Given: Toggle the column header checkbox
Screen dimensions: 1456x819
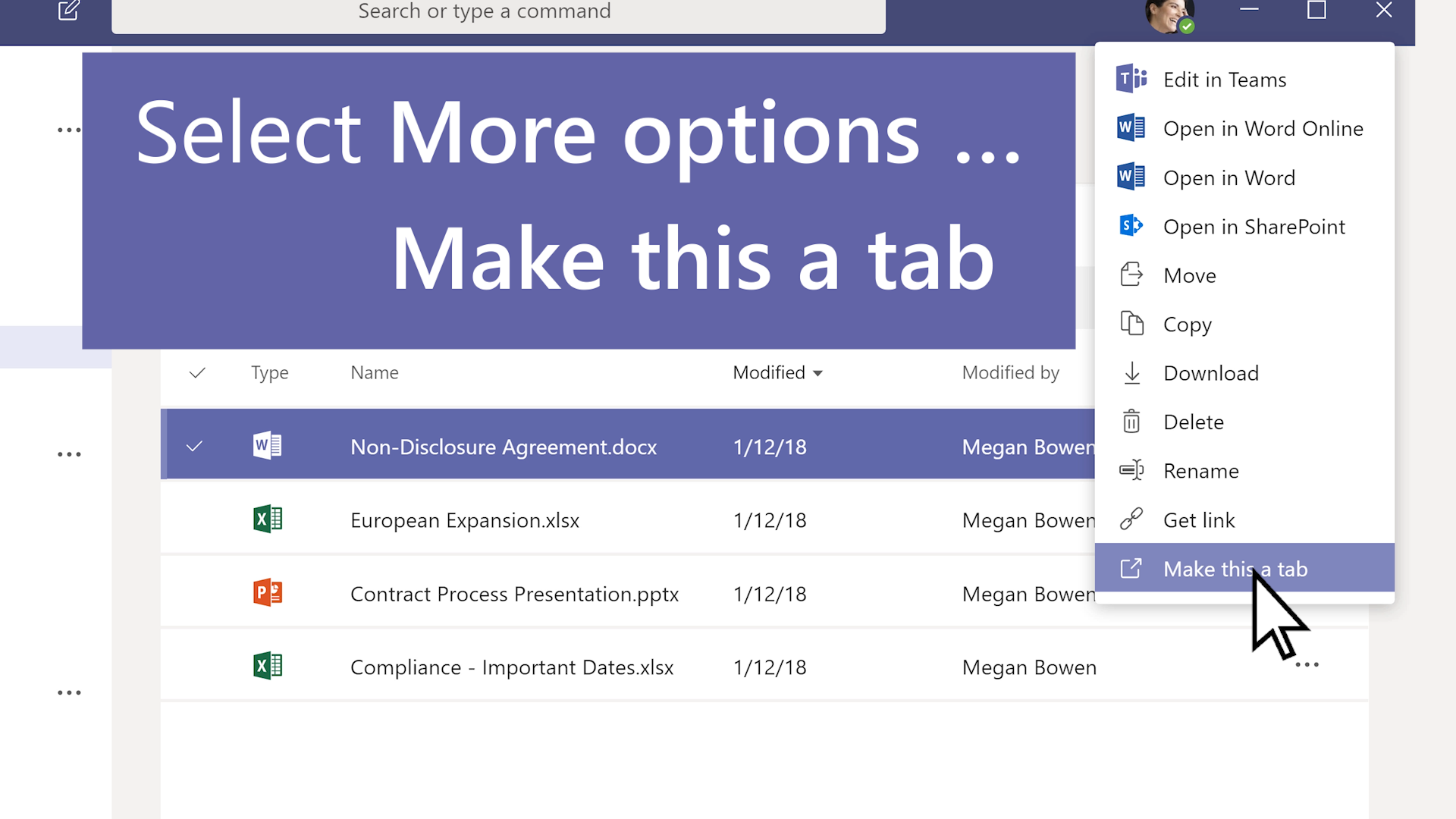Looking at the screenshot, I should click(197, 372).
